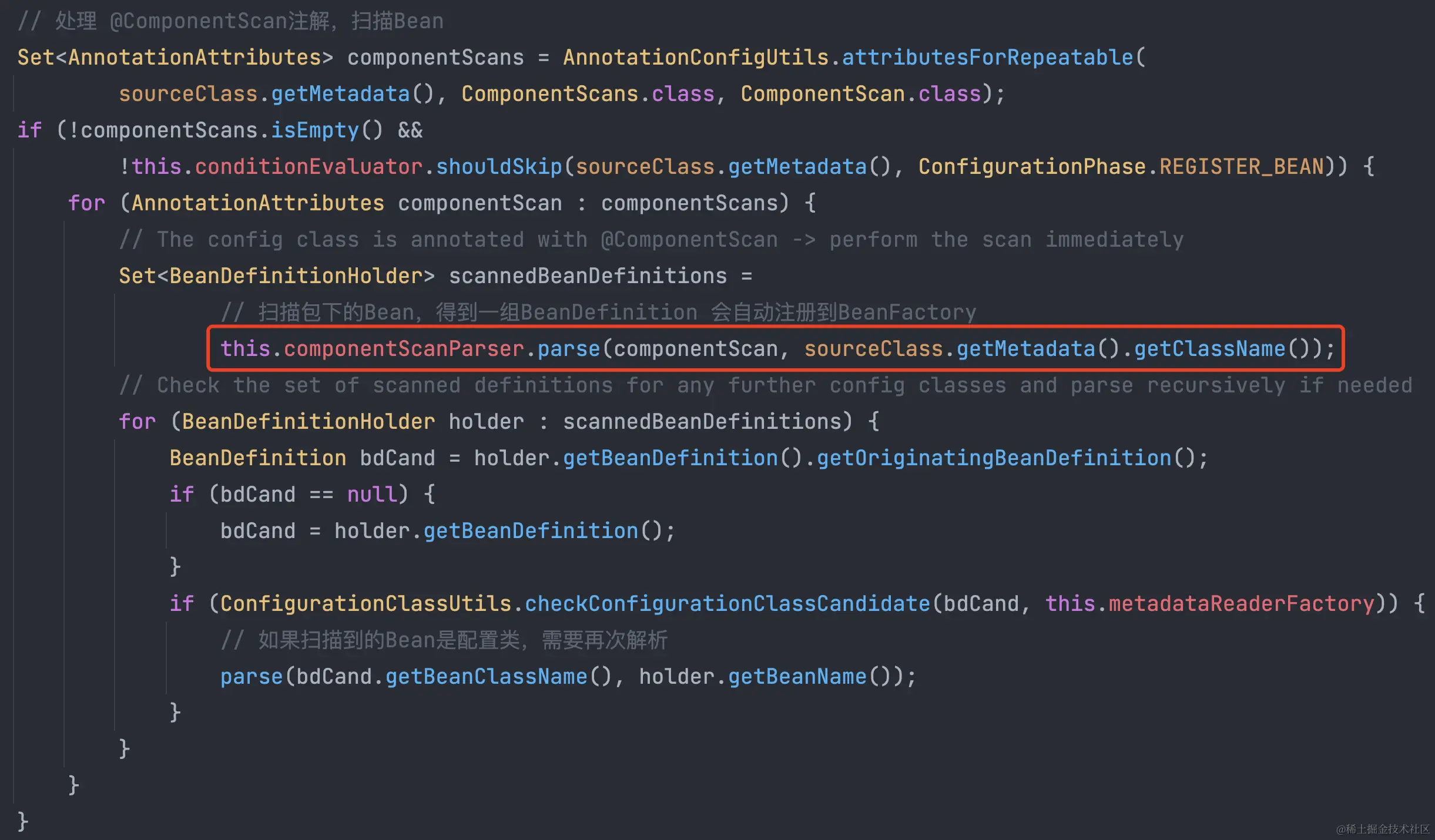
Task: Click componentScanParser.parse in the red box
Action: coord(441,349)
